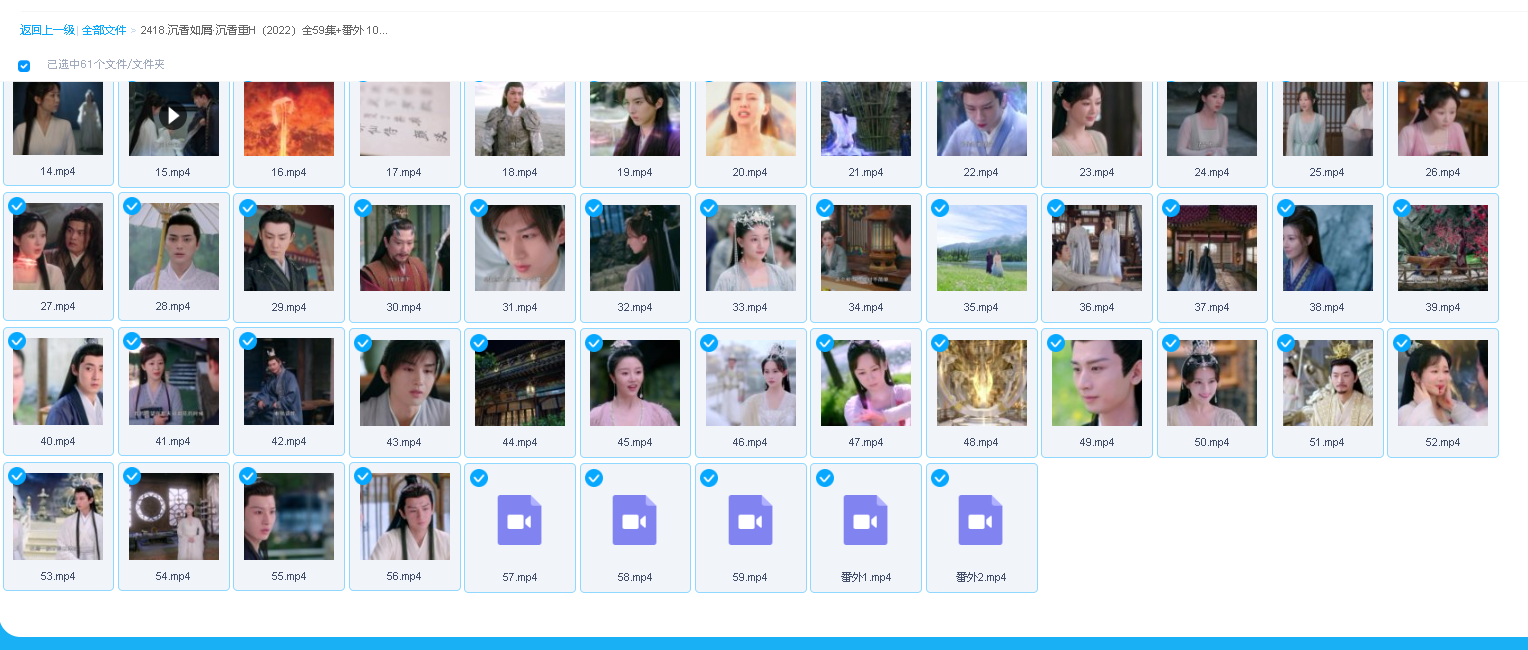Open the video file icon for 58.mp4
The height and width of the screenshot is (650, 1528).
[634, 520]
